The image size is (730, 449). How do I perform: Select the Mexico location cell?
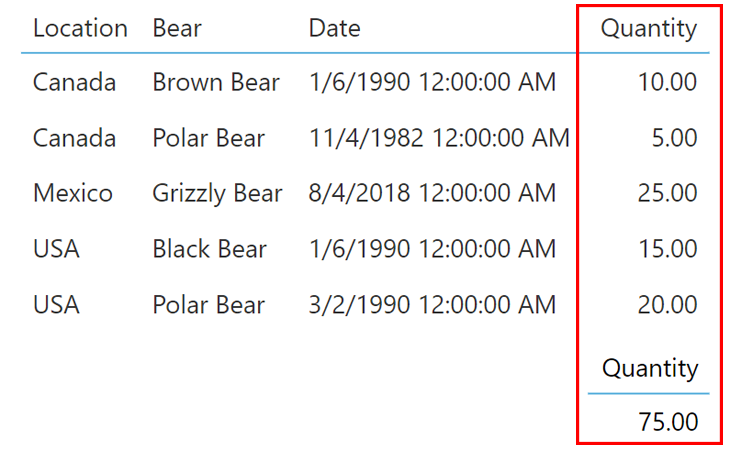73,193
